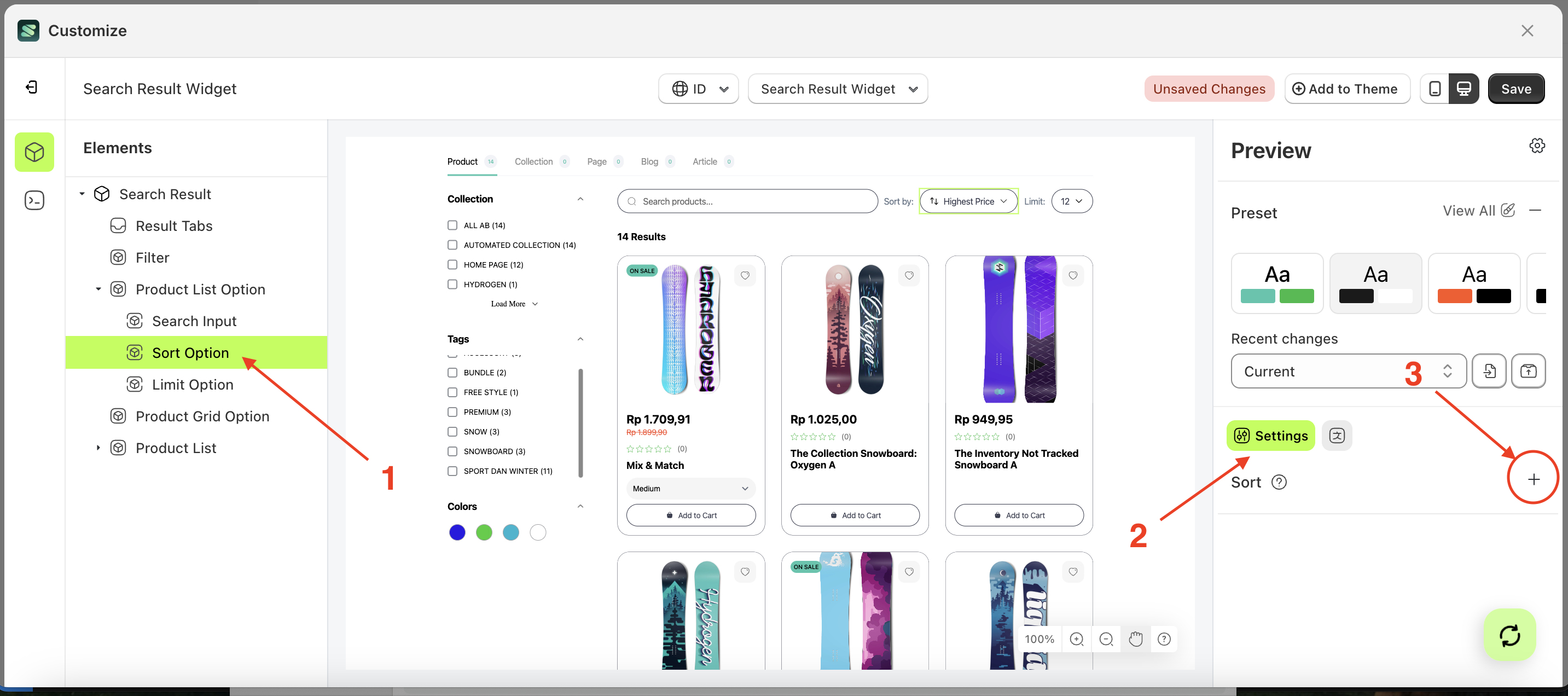
Task: Switch to the Collection results tab
Action: [x=533, y=161]
